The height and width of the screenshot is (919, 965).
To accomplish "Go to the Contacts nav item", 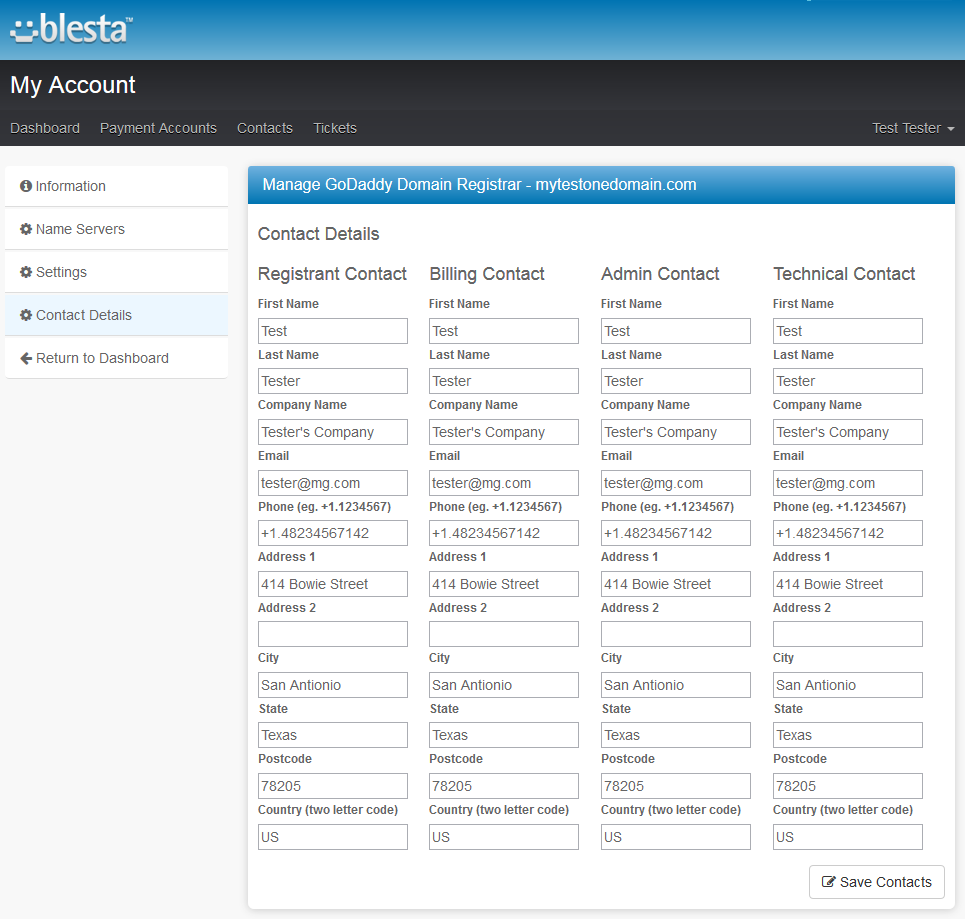I will (x=265, y=128).
